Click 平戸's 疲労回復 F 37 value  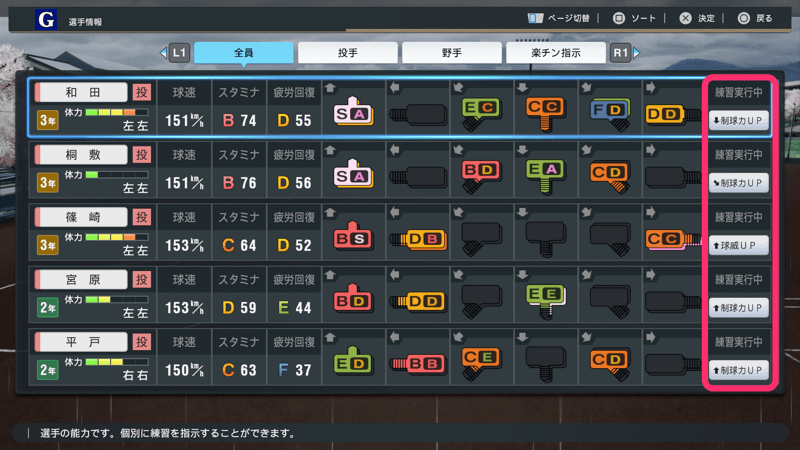pyautogui.click(x=294, y=370)
